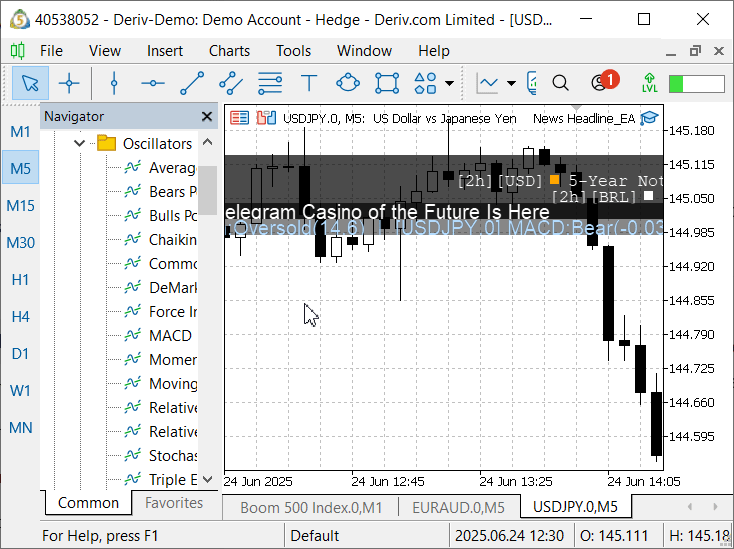Select the USDJPY.0,M5 chart tab
Image resolution: width=734 pixels, height=549 pixels.
pyautogui.click(x=575, y=507)
